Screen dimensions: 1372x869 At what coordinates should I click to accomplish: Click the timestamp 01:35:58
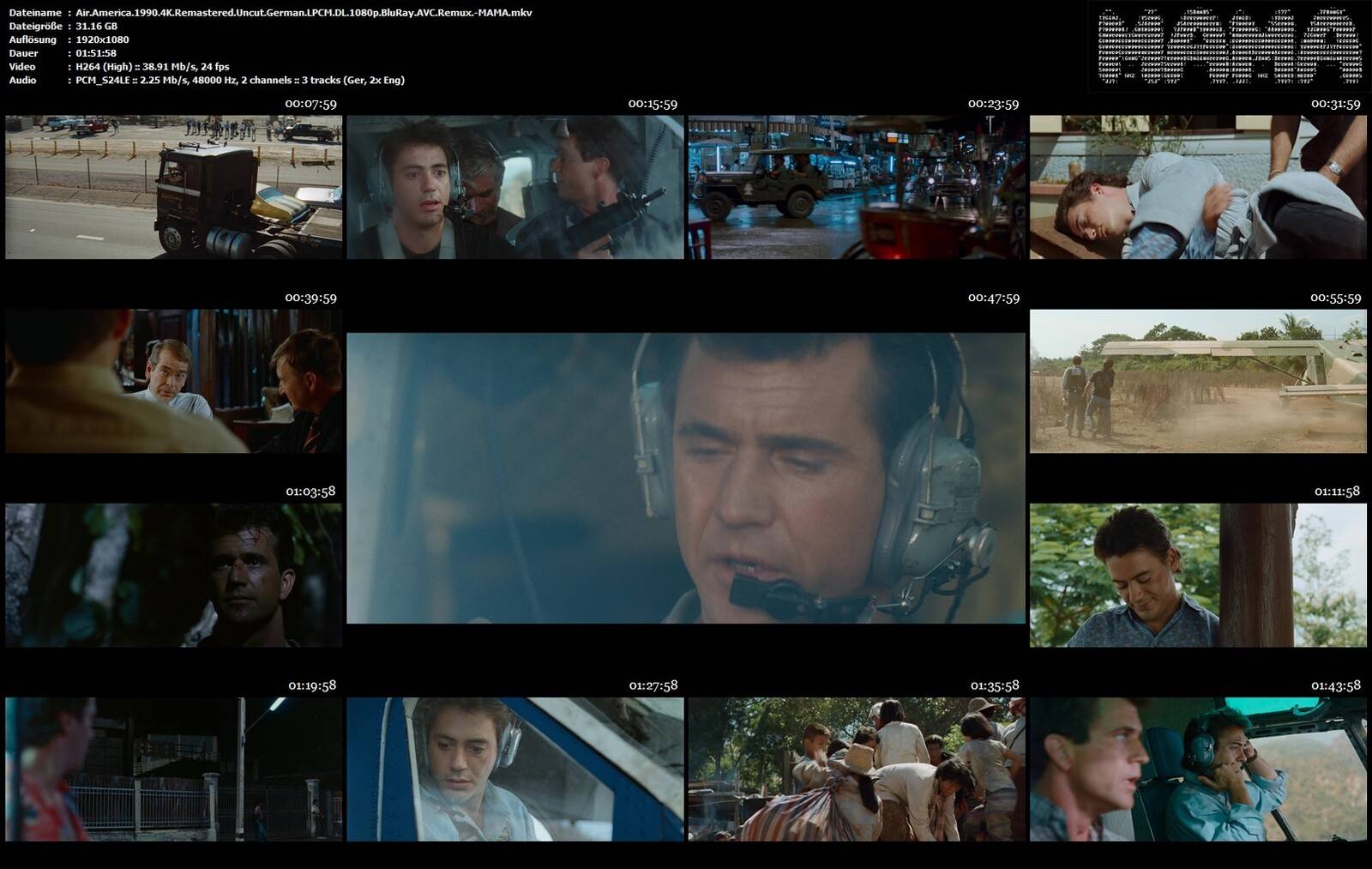tap(995, 685)
